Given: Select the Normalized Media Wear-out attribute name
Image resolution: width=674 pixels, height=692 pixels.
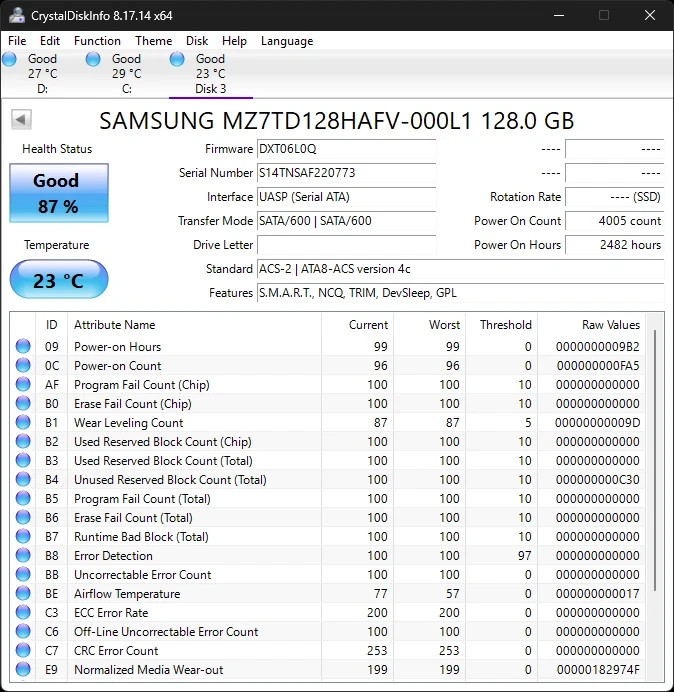Looking at the screenshot, I should point(149,669).
